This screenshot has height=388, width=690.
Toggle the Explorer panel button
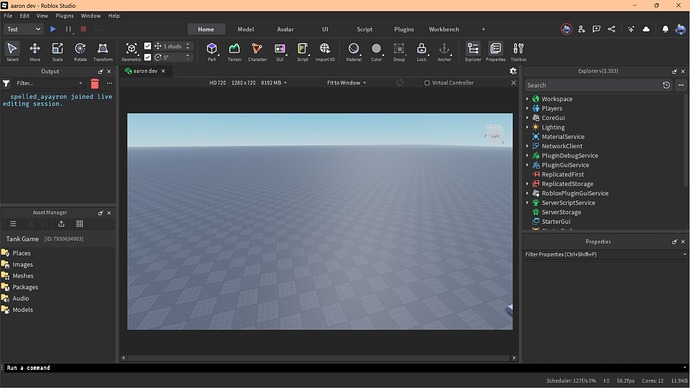pos(473,51)
